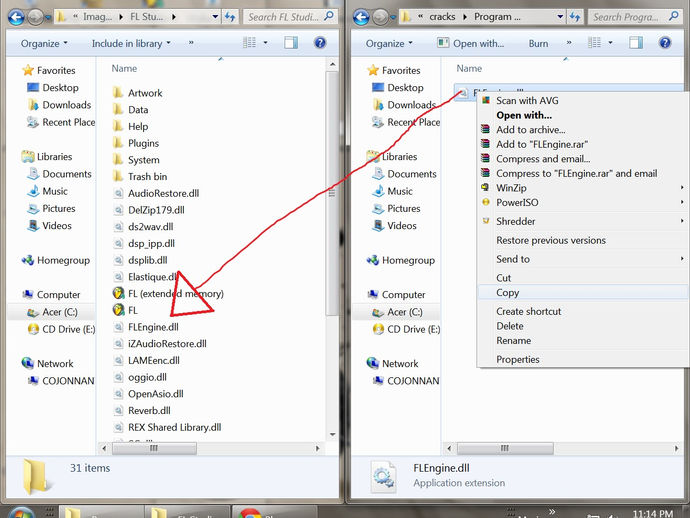Click the Back button in right cracks window
Screen dimensions: 690x518
click(x=361, y=17)
